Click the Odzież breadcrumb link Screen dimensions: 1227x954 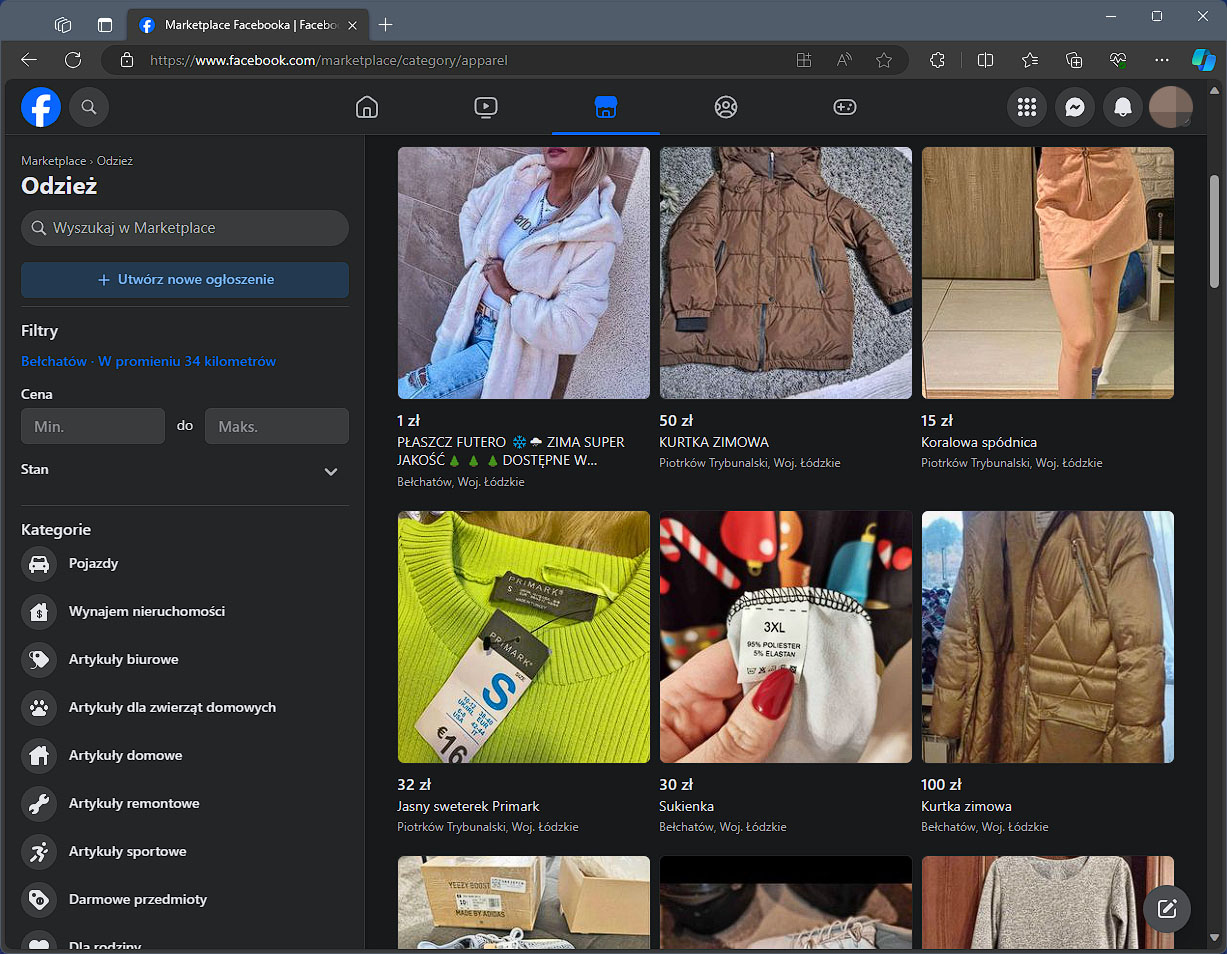point(115,160)
